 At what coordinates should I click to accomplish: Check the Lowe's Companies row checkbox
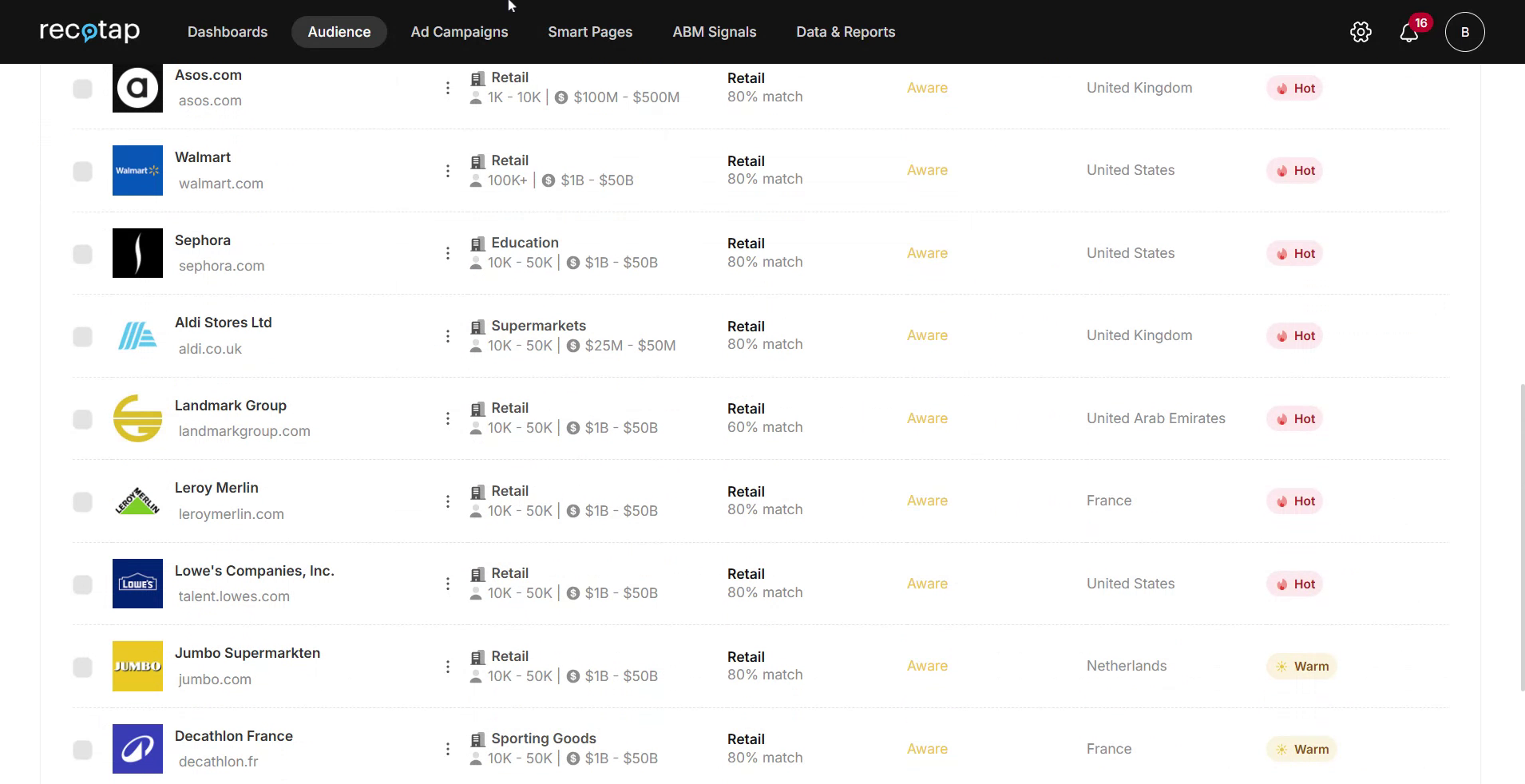coord(82,584)
